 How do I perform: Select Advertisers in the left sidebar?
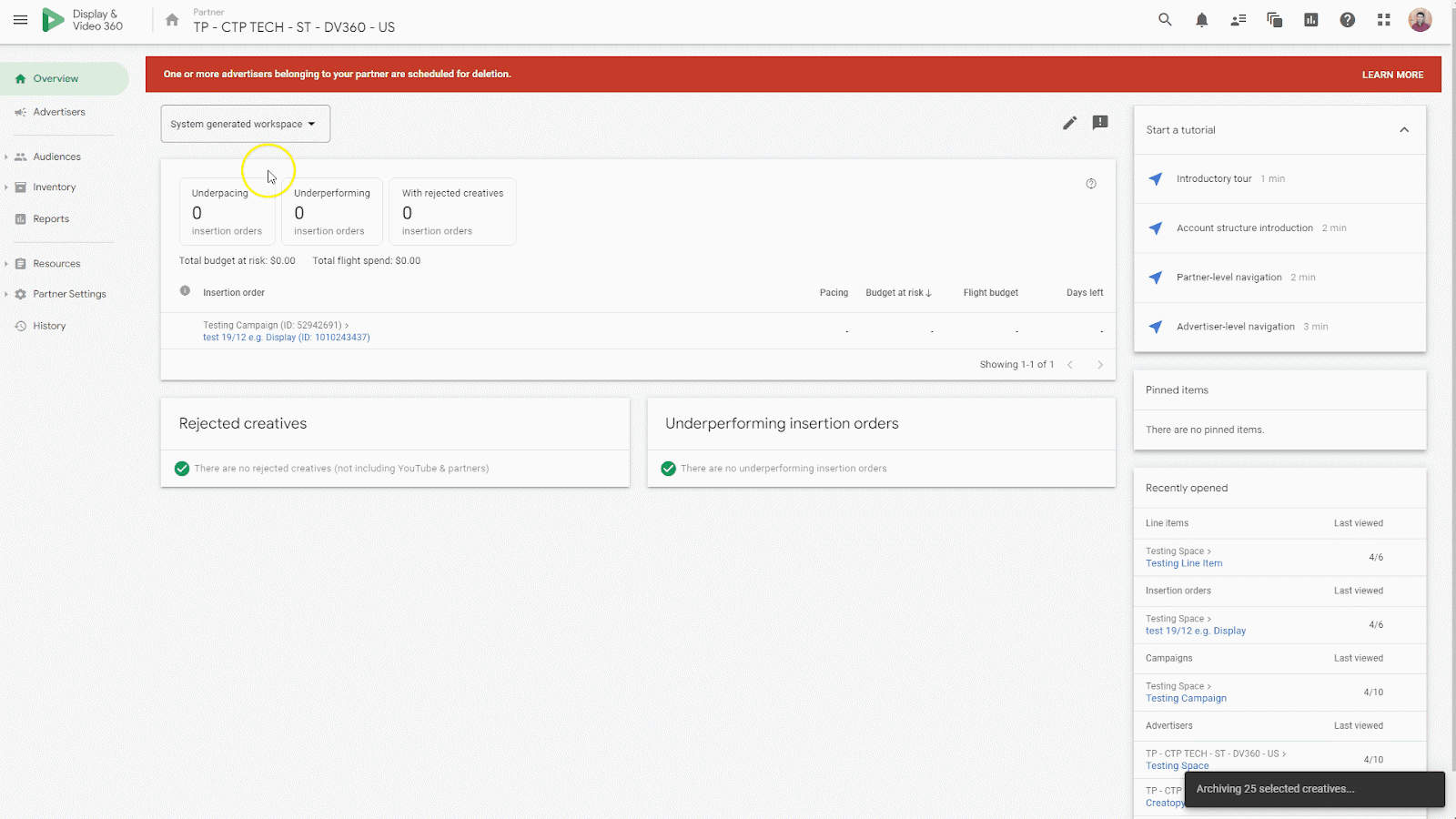(x=60, y=111)
